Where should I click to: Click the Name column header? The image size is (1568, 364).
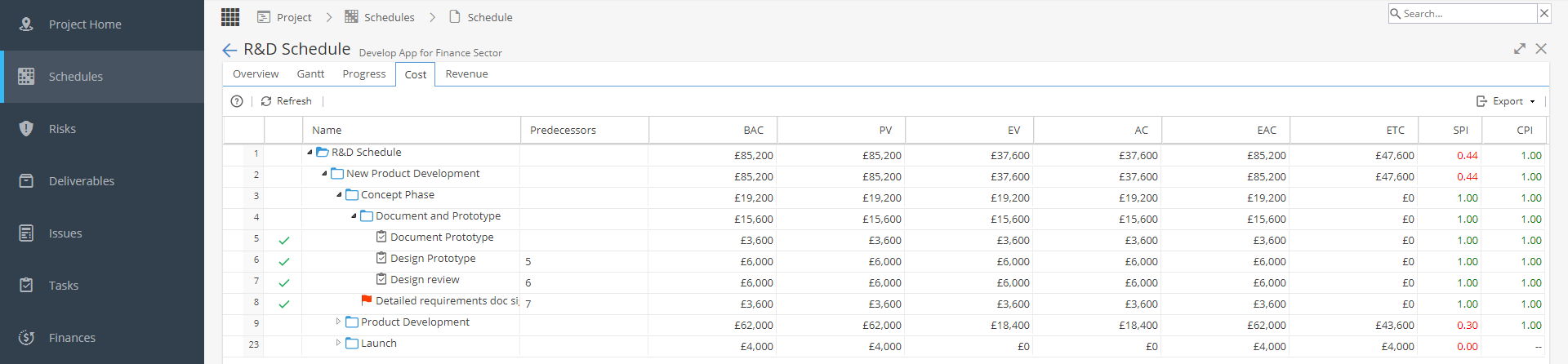[x=411, y=130]
